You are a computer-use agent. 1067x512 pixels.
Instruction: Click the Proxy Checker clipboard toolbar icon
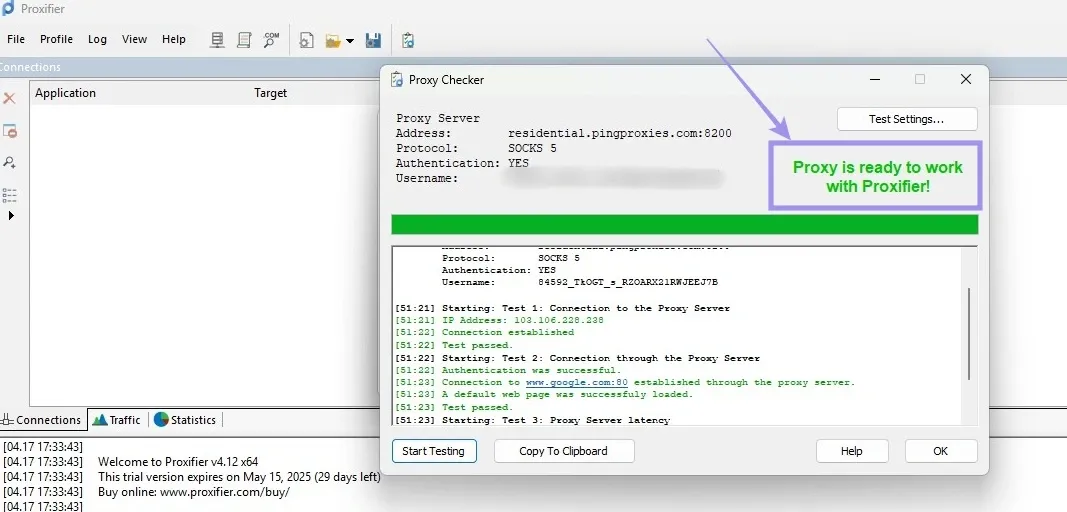[x=408, y=41]
